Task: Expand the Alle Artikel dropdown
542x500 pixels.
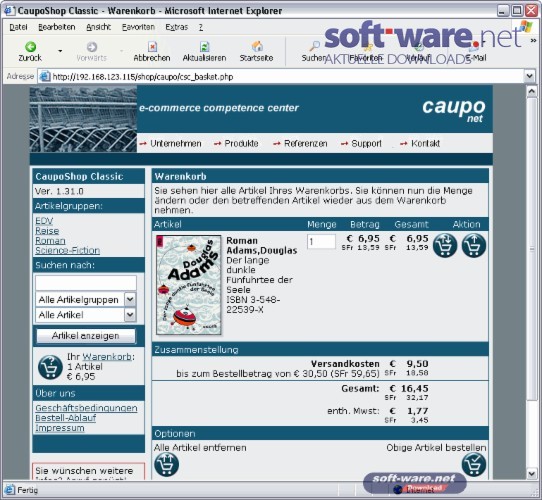Action: tap(130, 315)
